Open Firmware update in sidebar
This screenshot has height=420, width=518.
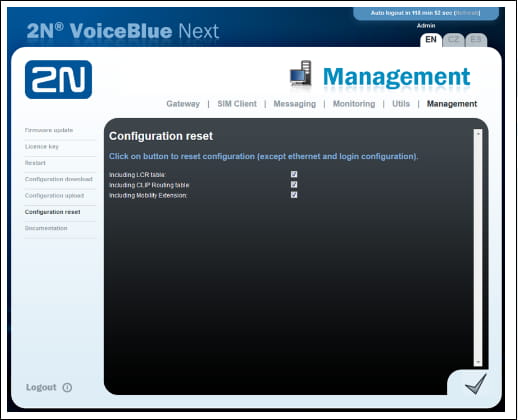49,130
